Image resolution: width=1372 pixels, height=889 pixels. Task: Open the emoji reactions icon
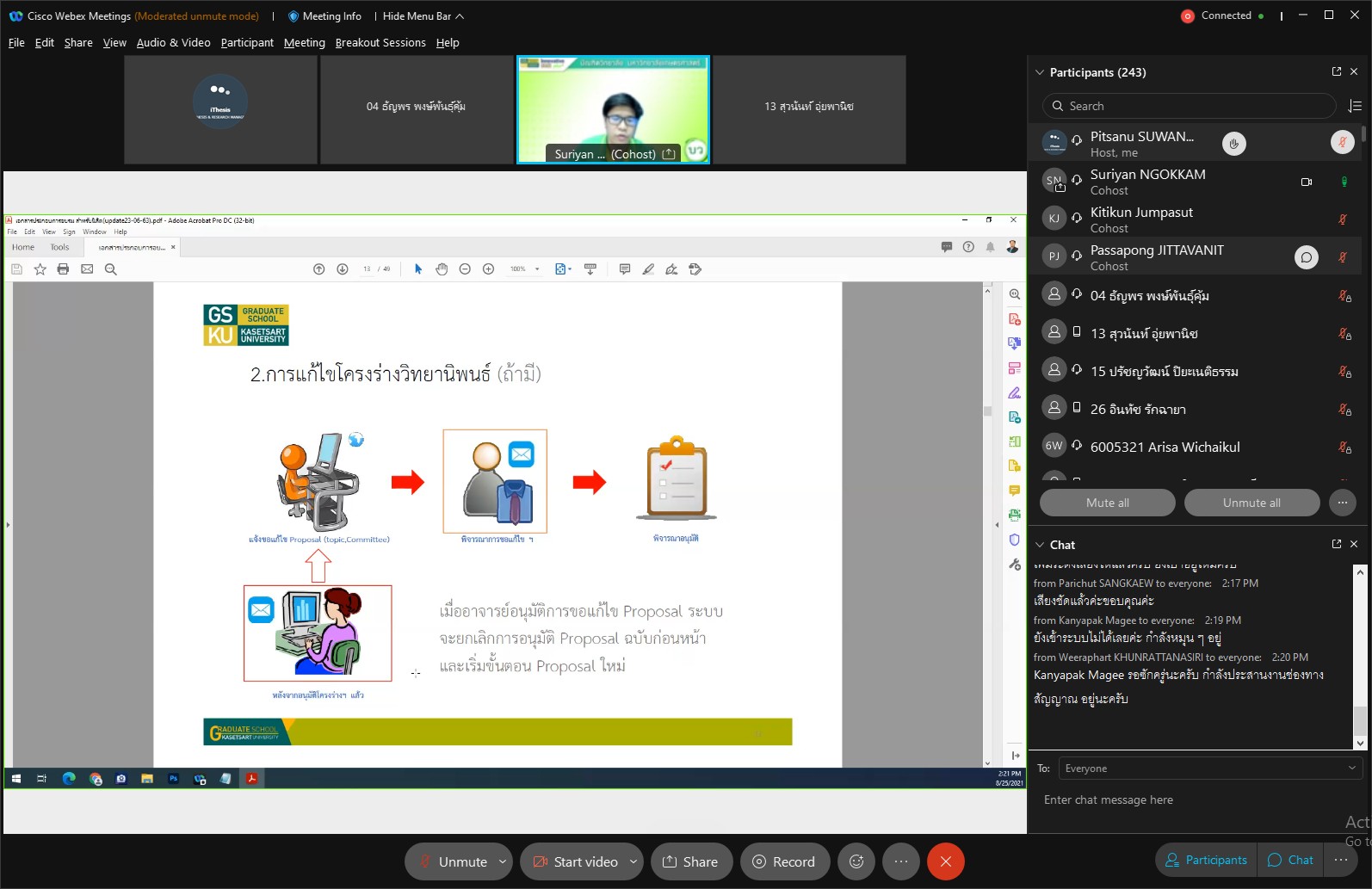click(x=856, y=861)
